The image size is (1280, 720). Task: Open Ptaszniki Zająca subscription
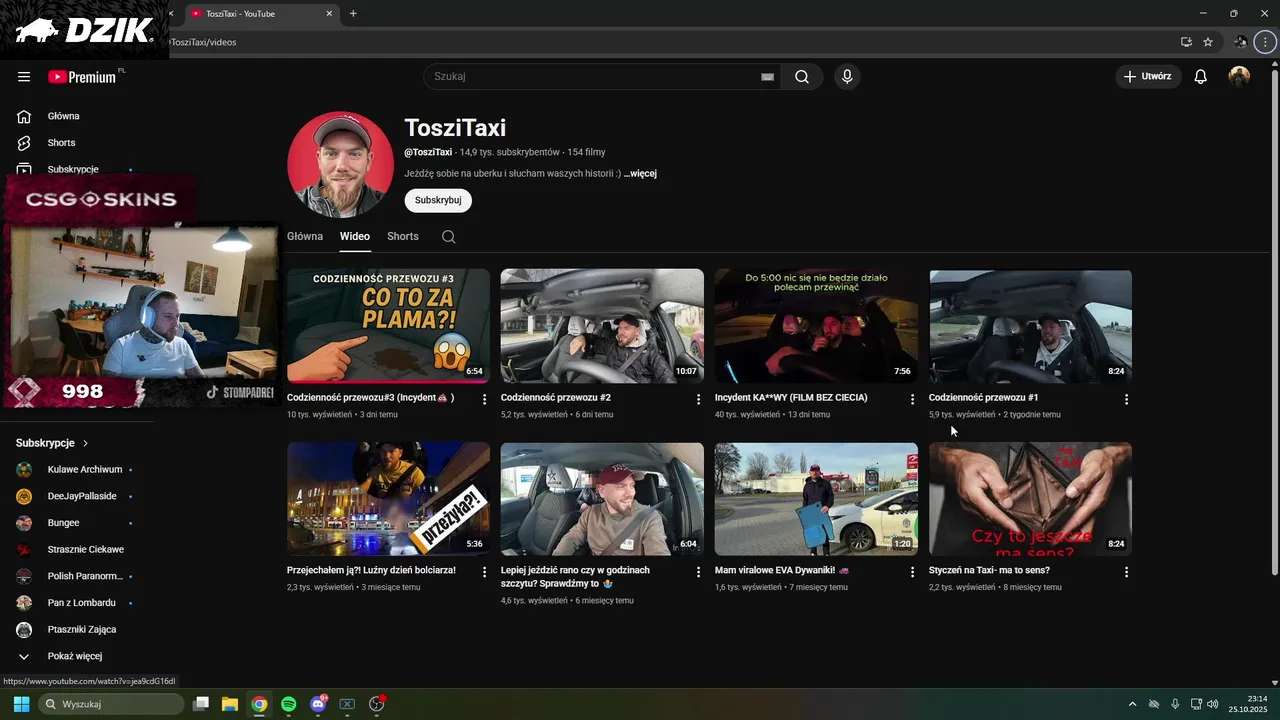coord(82,630)
